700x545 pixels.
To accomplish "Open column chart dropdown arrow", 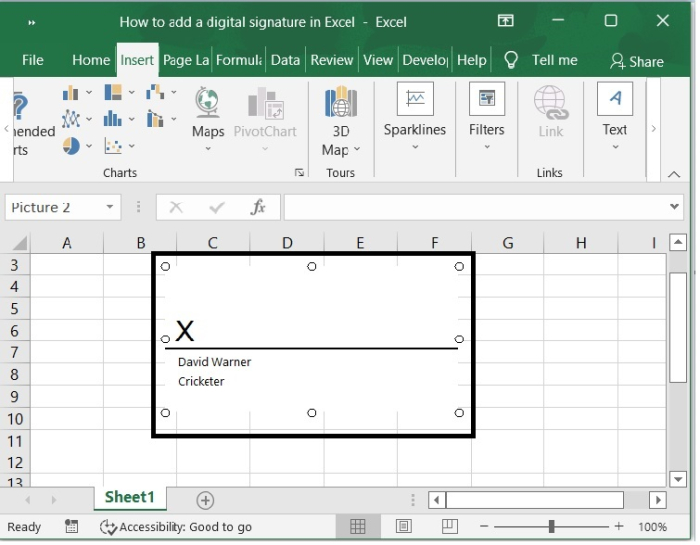I will click(89, 92).
